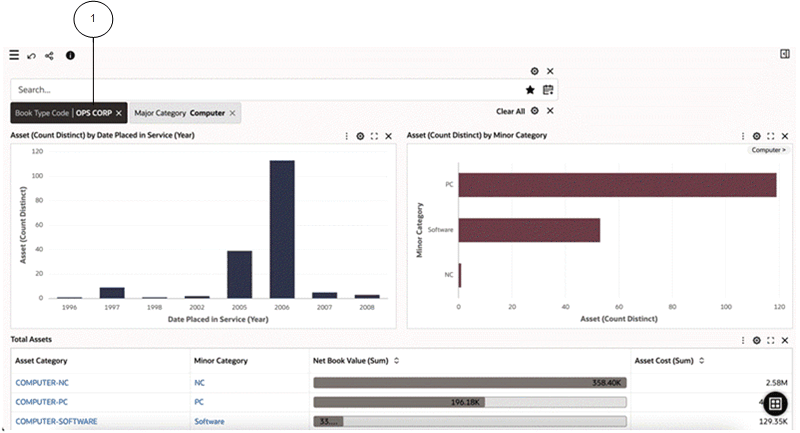Click the NC minor category link
This screenshot has width=800, height=433.
click(x=199, y=383)
